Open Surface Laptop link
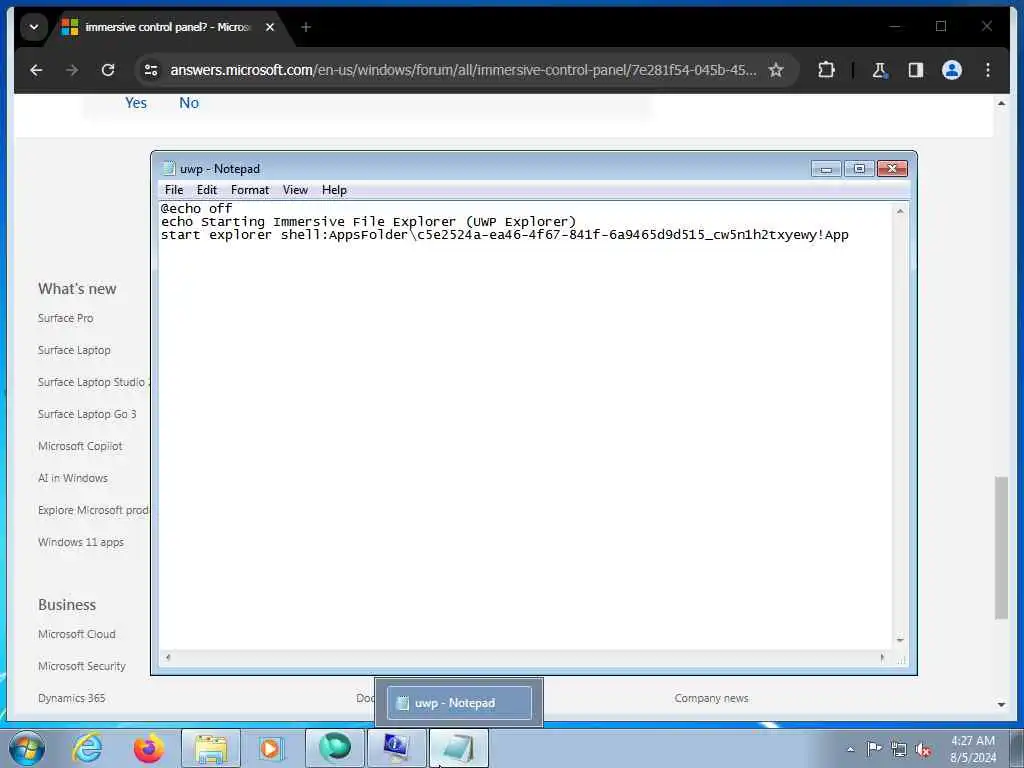Screen dimensions: 1024x768 (74, 350)
